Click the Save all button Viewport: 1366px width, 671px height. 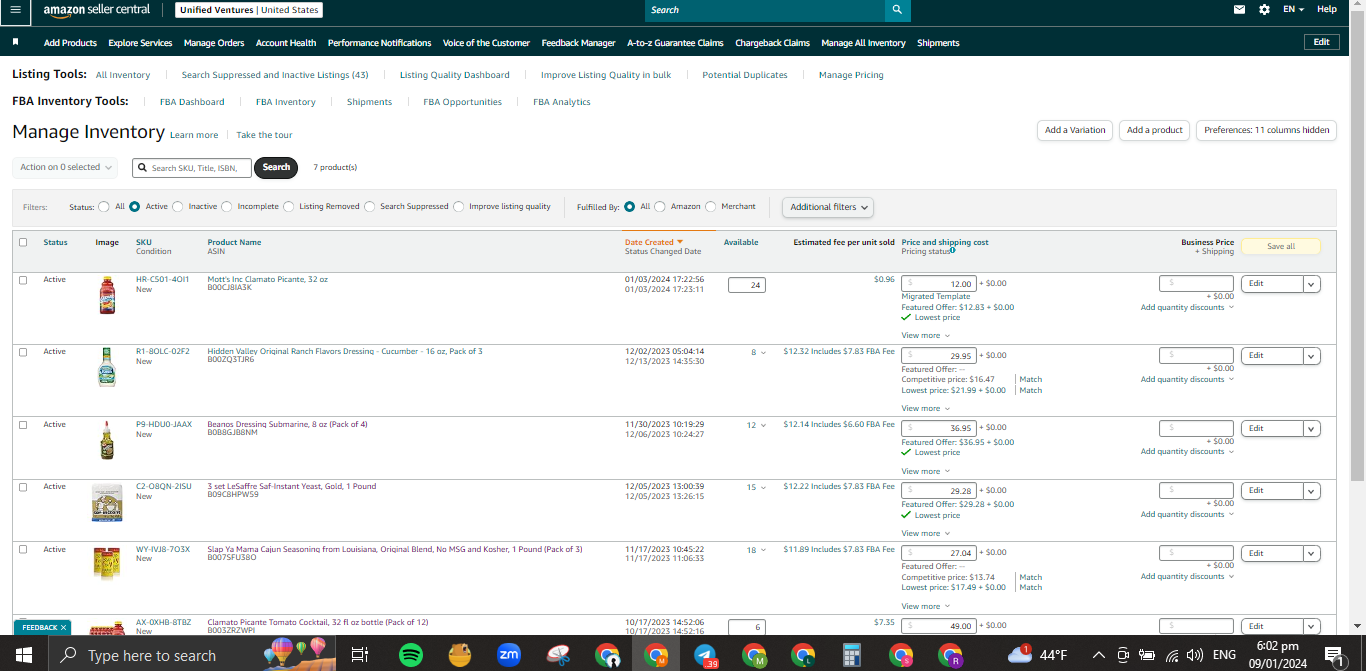pos(1281,246)
